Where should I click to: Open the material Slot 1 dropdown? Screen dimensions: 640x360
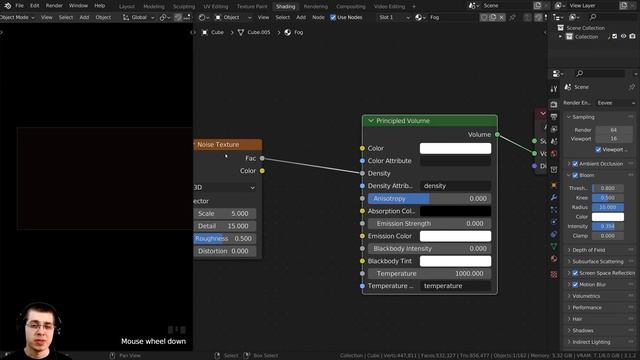(x=393, y=18)
